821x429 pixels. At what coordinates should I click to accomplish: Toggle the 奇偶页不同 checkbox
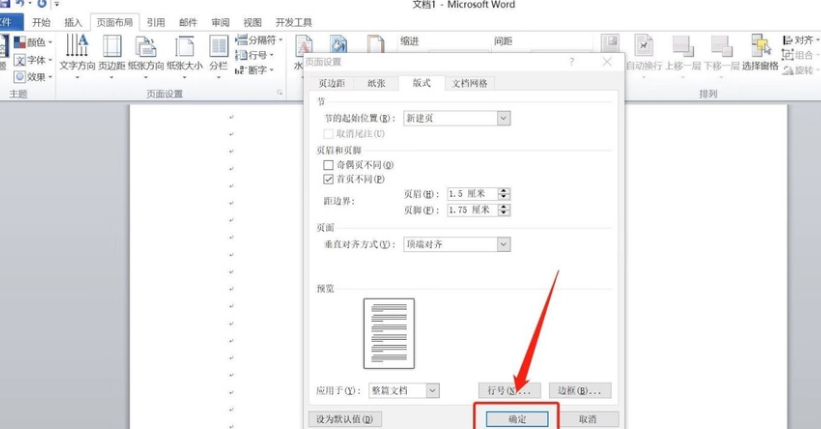click(x=328, y=165)
